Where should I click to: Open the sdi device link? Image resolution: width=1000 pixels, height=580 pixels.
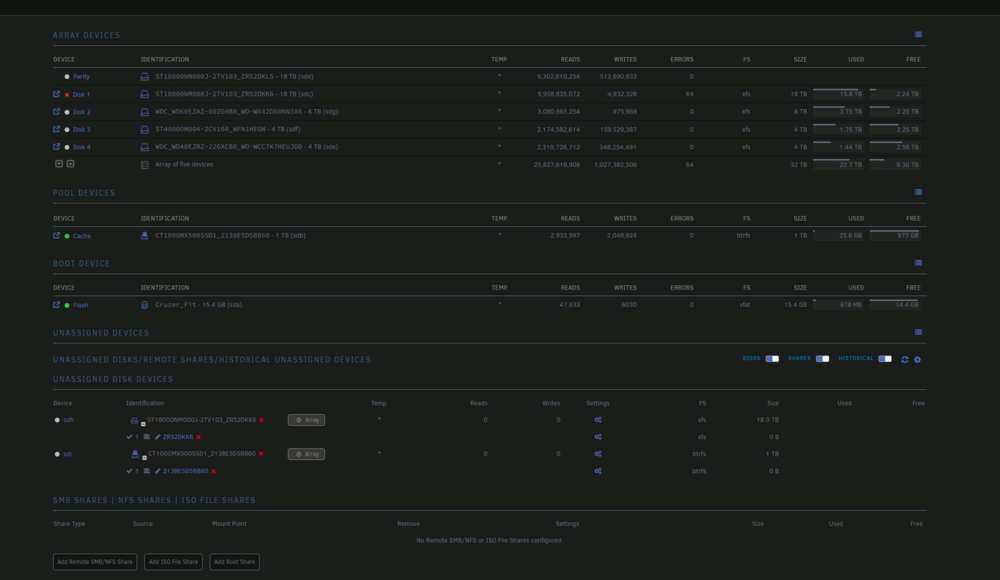pyautogui.click(x=67, y=454)
